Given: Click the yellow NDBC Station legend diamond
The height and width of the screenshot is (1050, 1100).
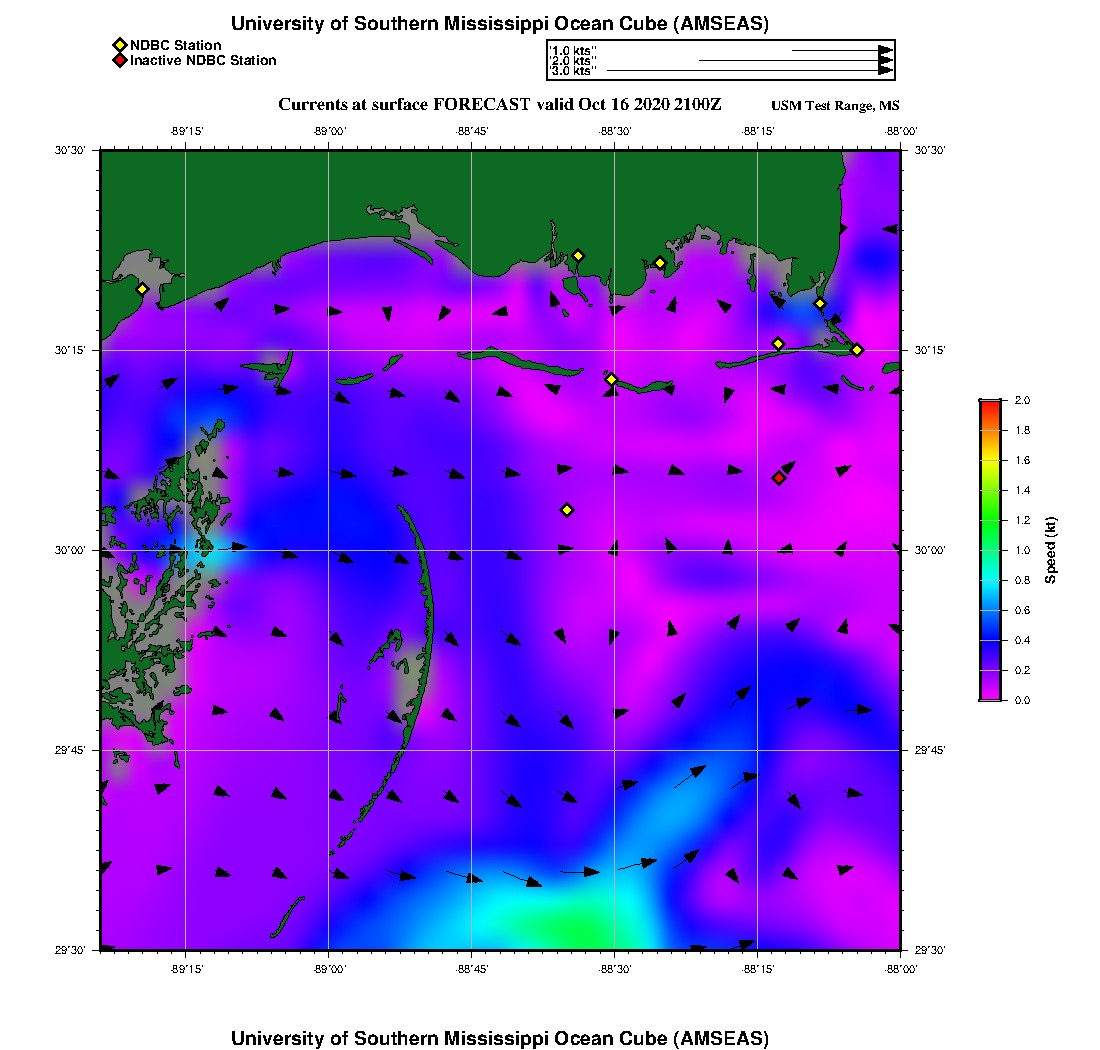Looking at the screenshot, I should pyautogui.click(x=119, y=45).
